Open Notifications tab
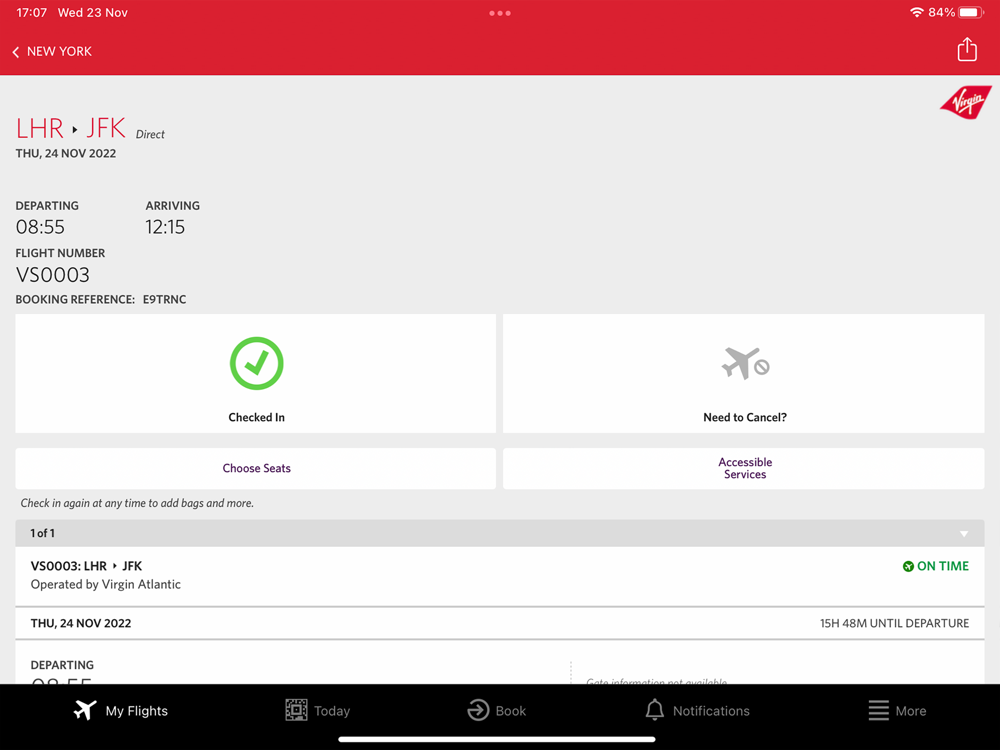The image size is (1000, 750). point(698,710)
